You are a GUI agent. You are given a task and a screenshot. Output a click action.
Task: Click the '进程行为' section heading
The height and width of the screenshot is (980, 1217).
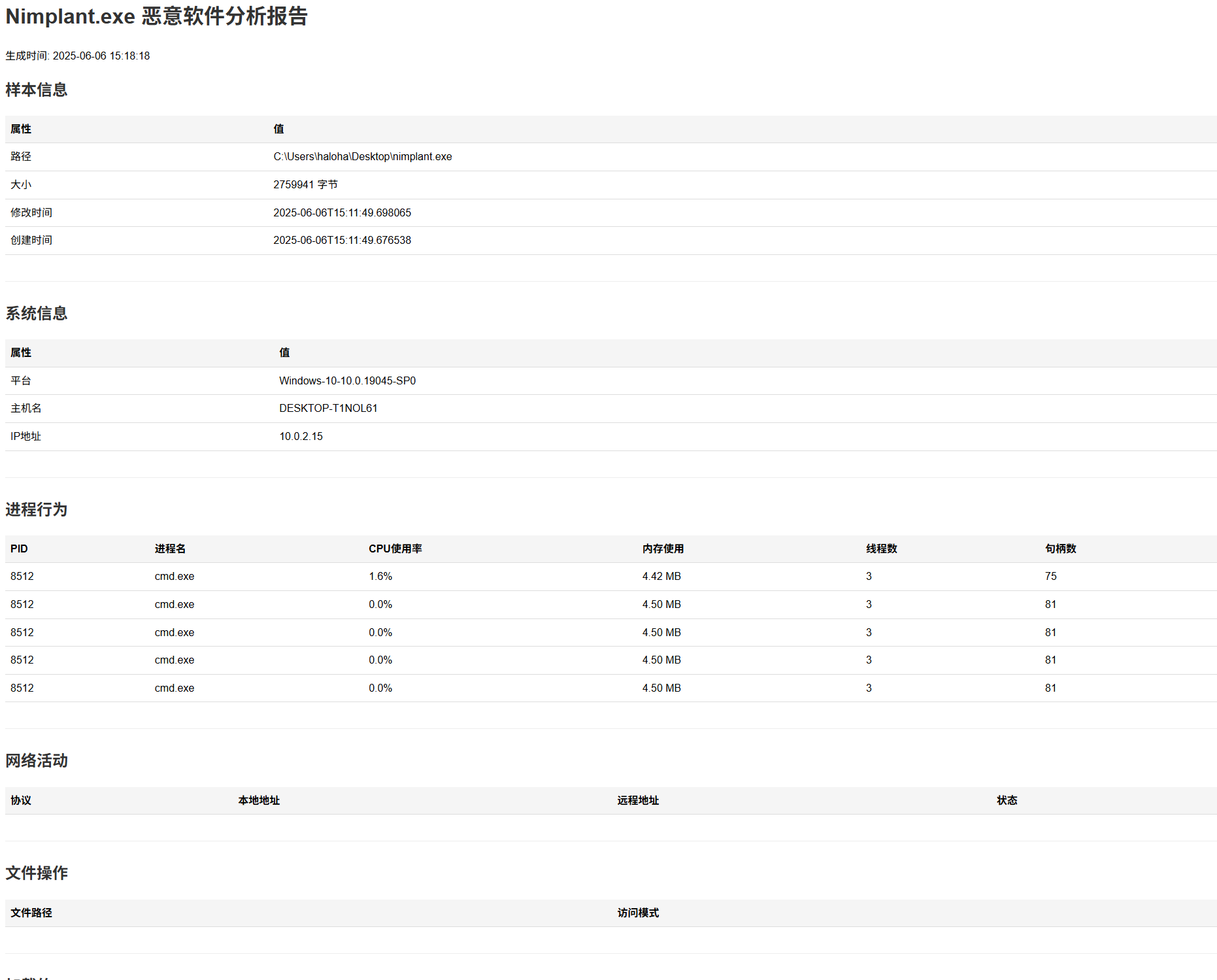point(37,509)
